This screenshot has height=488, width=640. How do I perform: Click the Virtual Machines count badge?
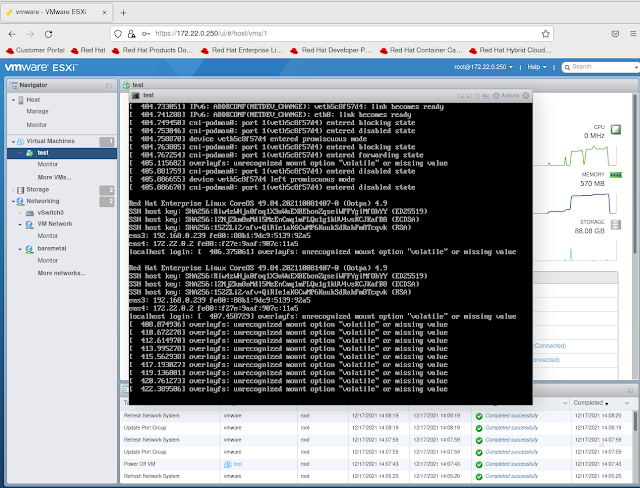point(107,142)
